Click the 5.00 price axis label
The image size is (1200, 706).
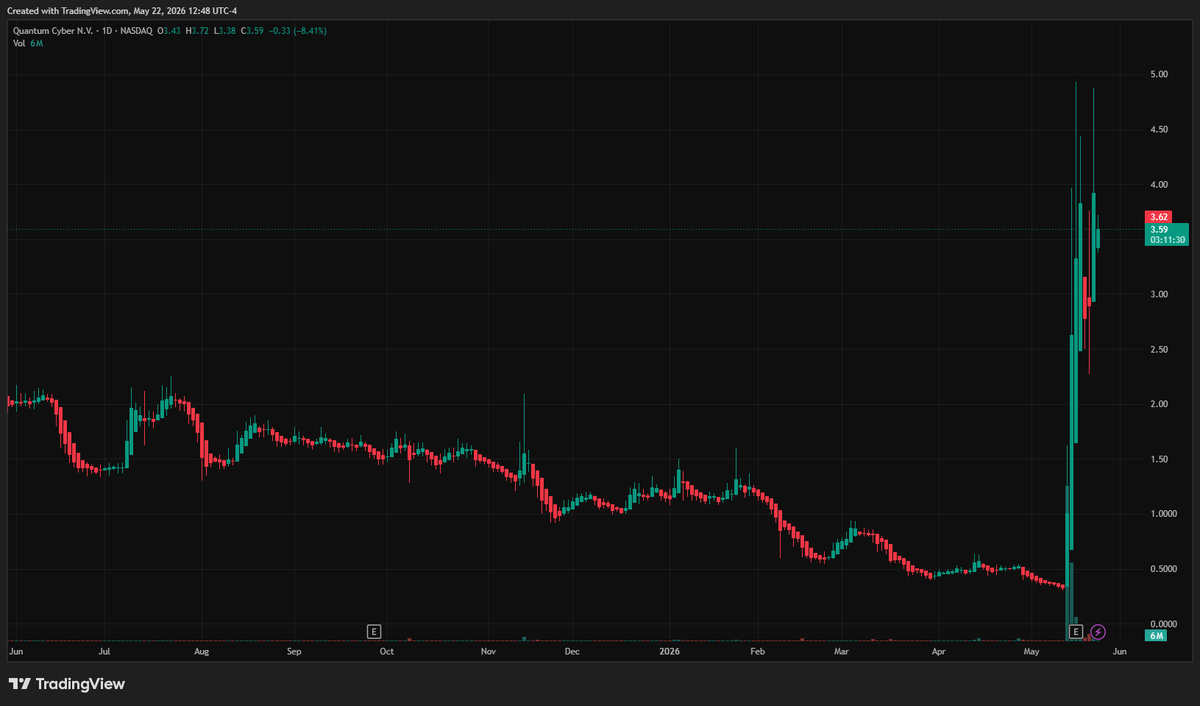(1160, 75)
